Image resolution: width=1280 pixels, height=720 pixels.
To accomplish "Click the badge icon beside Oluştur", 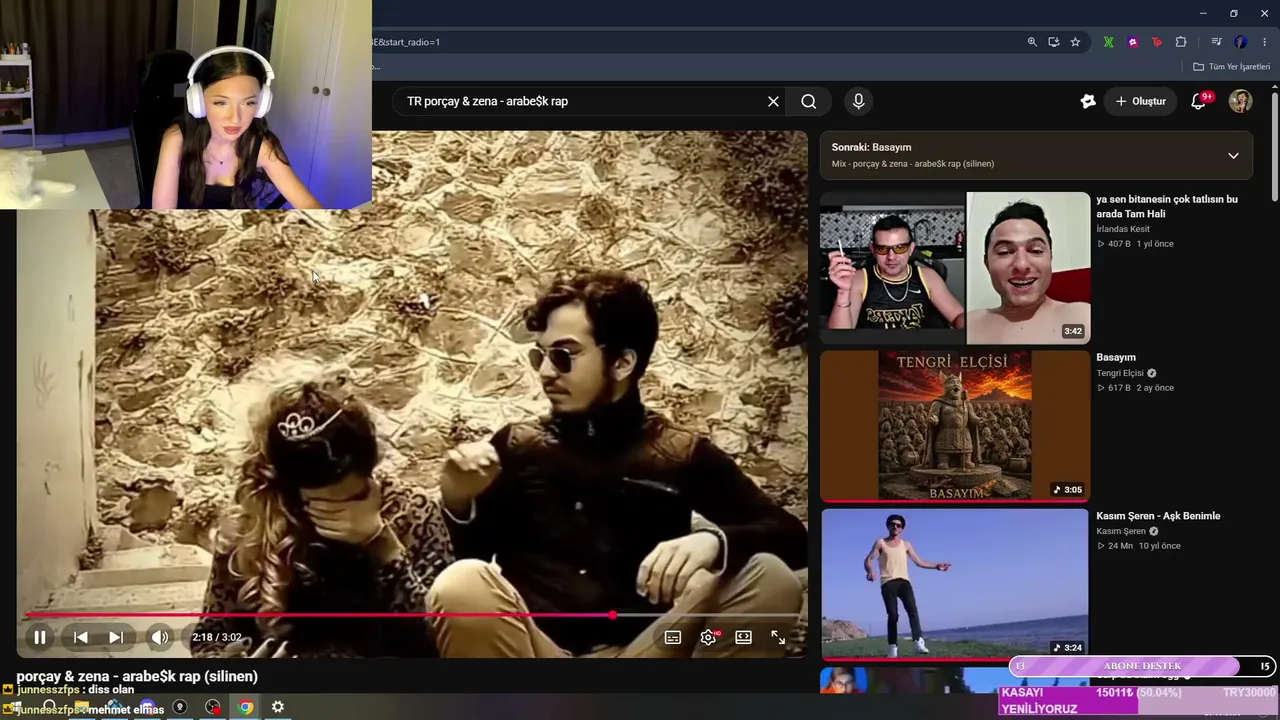I will [x=1088, y=101].
